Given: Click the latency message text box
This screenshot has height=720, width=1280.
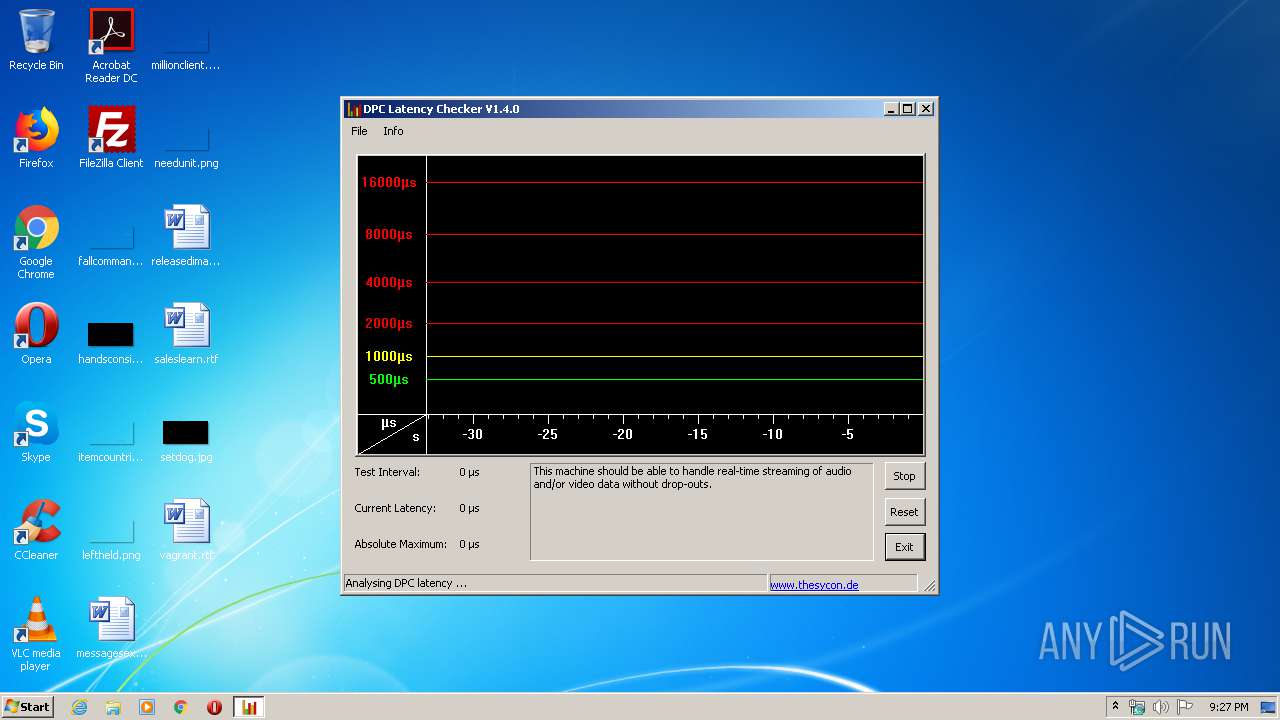Looking at the screenshot, I should pyautogui.click(x=701, y=511).
